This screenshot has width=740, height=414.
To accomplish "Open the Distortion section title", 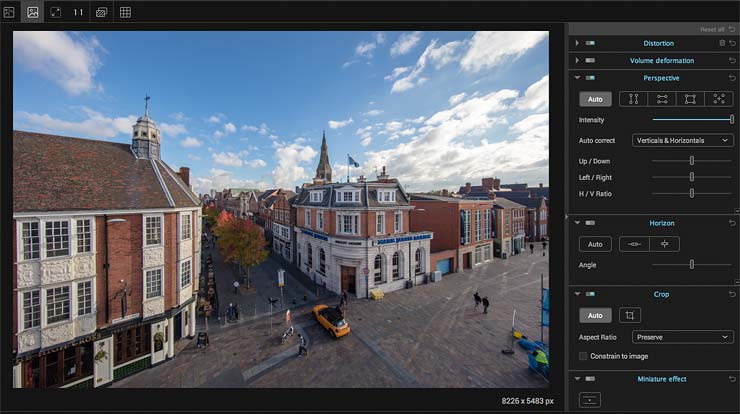I will click(658, 43).
